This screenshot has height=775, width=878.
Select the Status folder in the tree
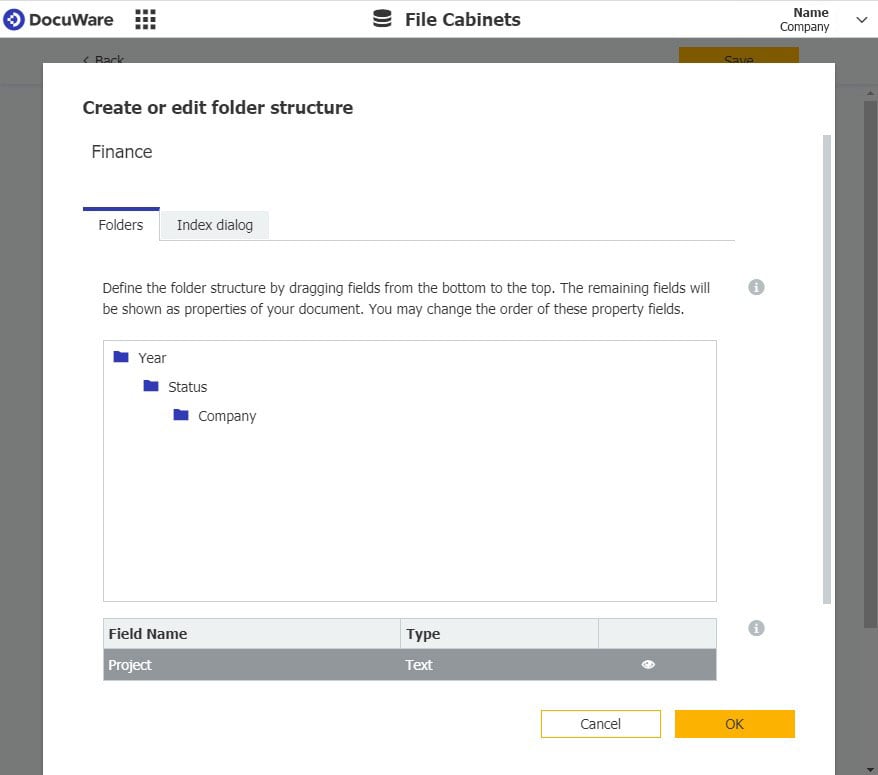point(188,387)
